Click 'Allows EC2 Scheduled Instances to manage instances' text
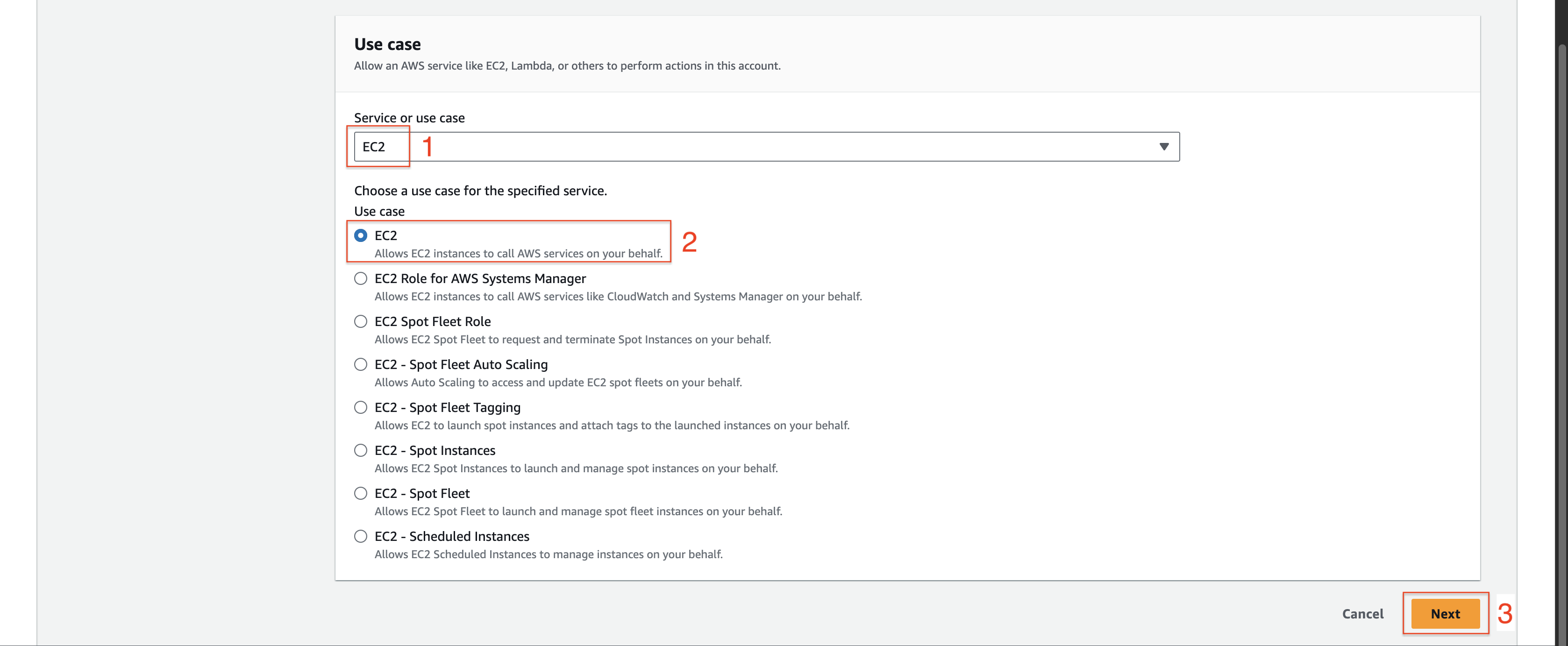 pos(549,555)
